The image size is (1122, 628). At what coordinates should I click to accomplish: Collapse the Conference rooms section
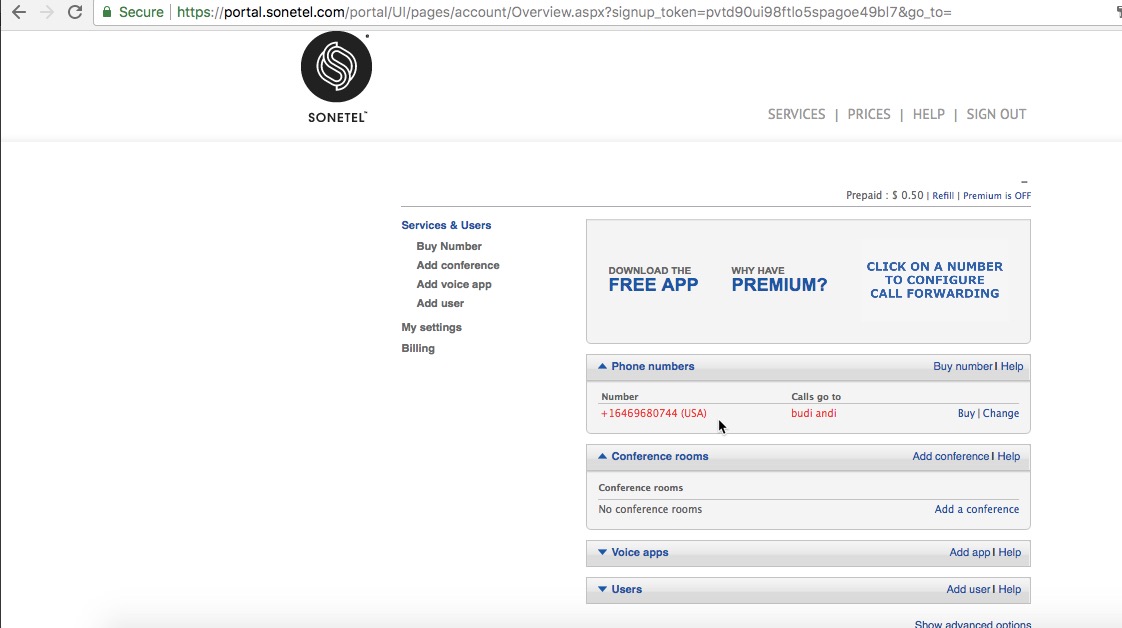(603, 456)
